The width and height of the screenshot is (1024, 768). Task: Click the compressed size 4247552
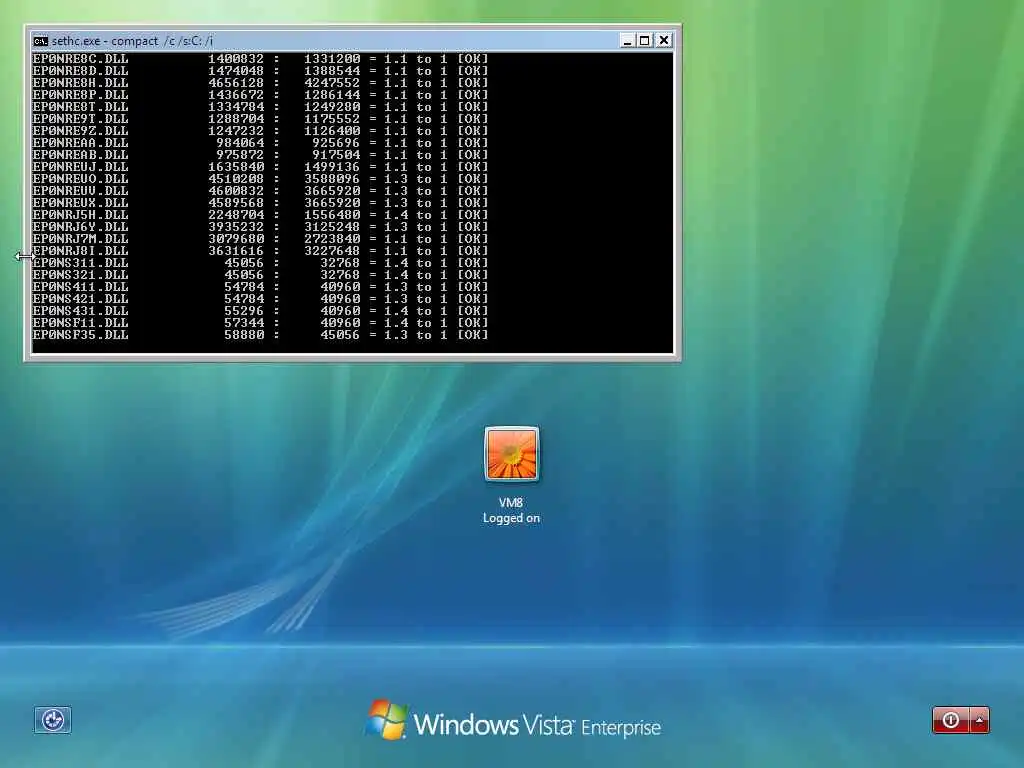(332, 83)
